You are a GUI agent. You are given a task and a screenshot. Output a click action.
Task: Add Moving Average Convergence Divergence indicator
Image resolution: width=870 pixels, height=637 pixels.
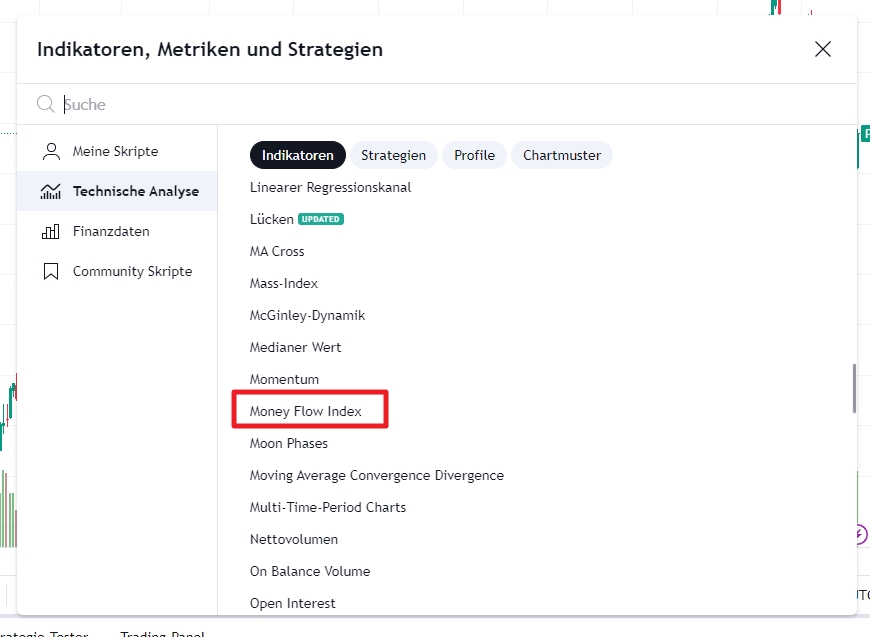377,475
